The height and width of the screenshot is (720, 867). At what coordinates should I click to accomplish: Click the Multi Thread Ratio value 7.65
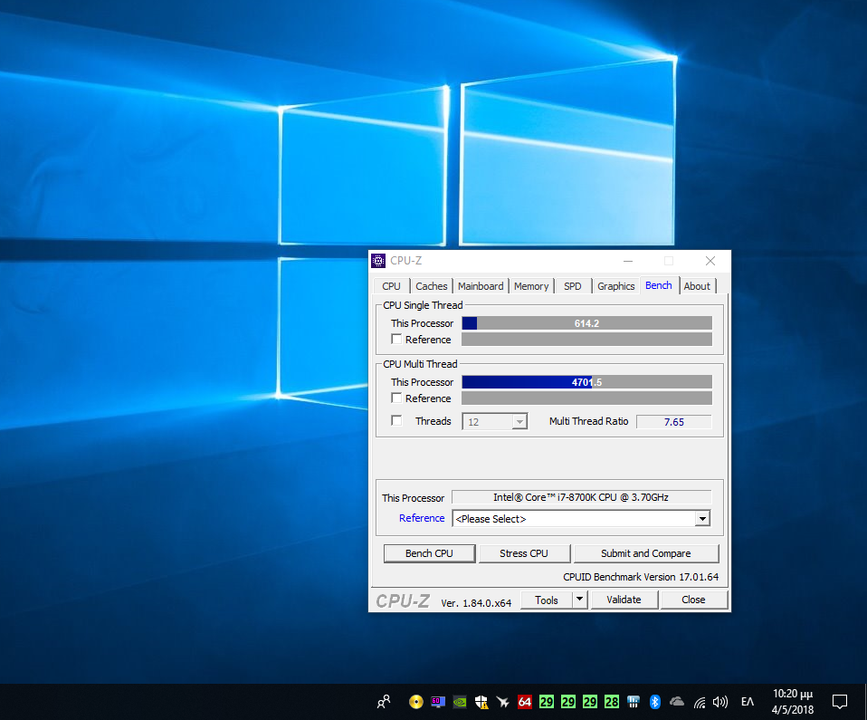click(674, 422)
